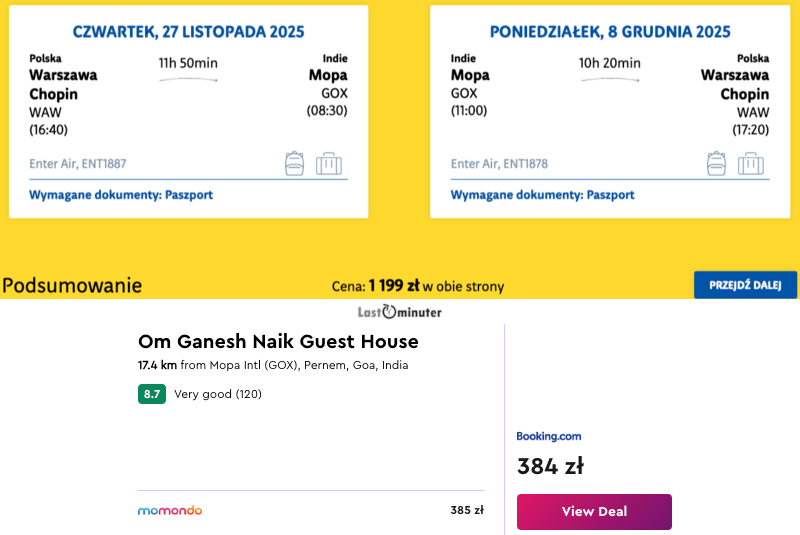800x535 pixels.
Task: Click the backpack icon for flight ENT1887
Action: click(294, 163)
